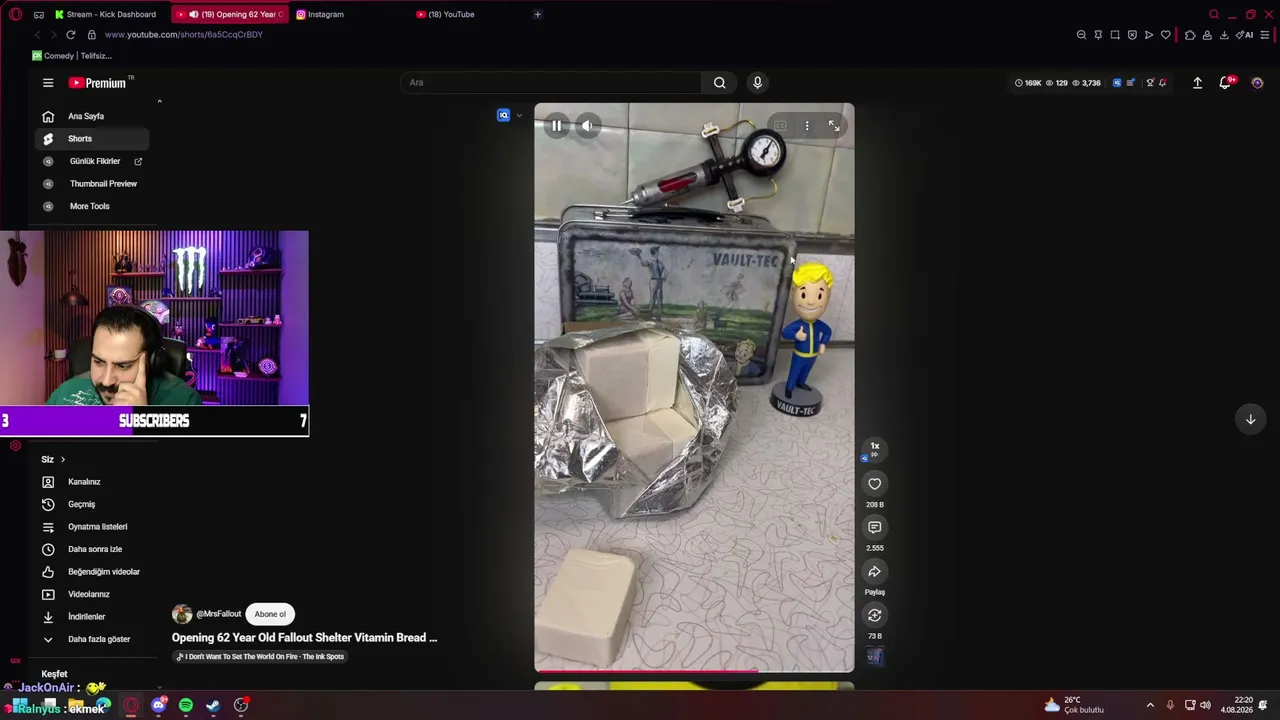The height and width of the screenshot is (720, 1280).
Task: Open Thumbnail Preview sidebar item
Action: pos(92,184)
